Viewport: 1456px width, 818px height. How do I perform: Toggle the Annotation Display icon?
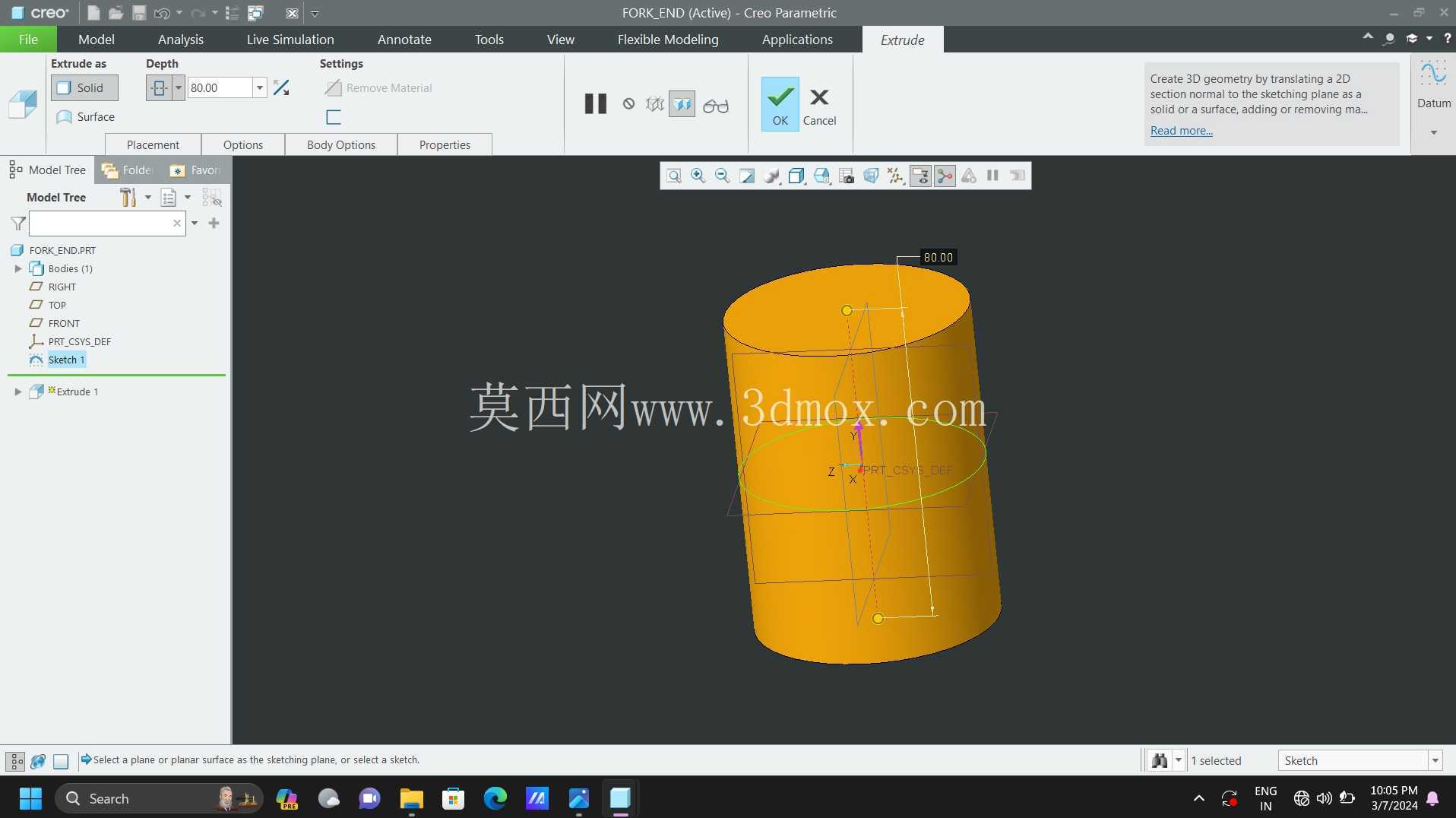920,176
